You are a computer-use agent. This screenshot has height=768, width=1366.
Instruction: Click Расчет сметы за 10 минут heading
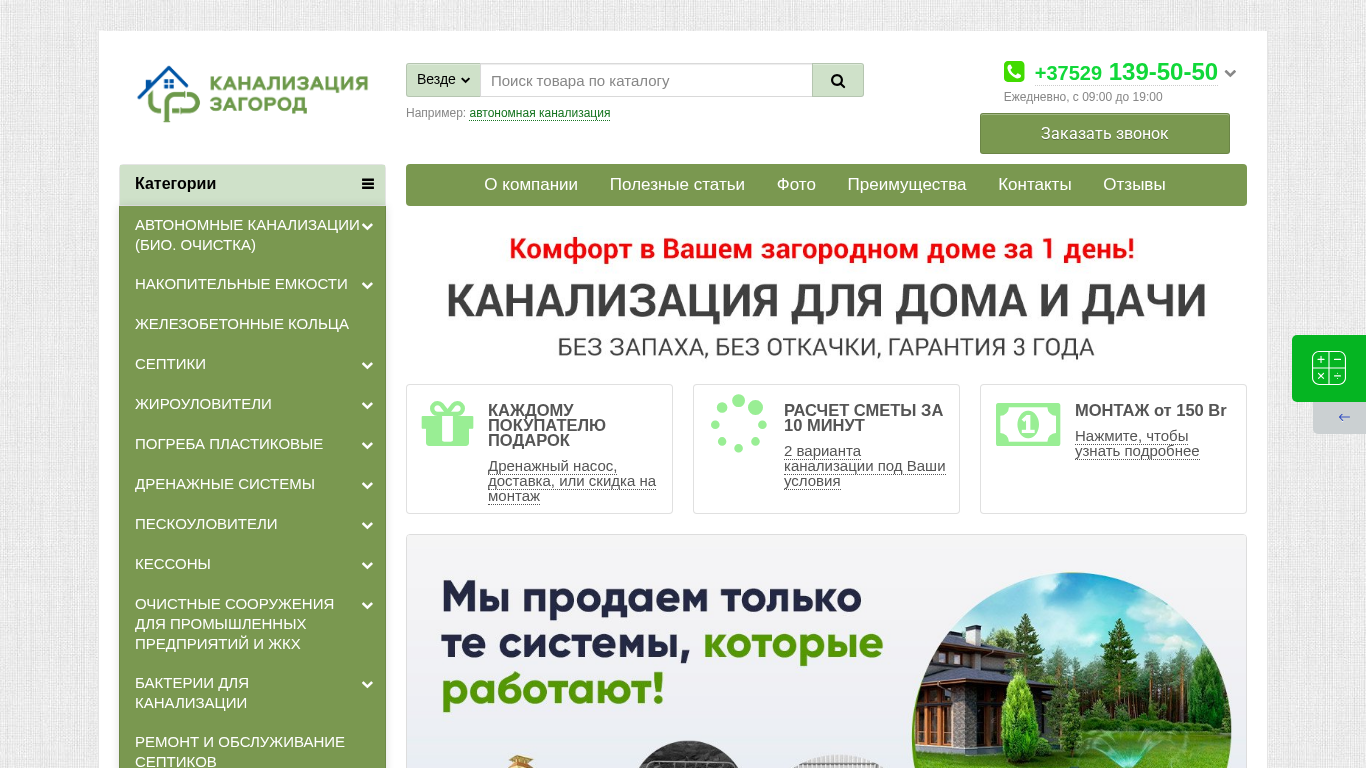coord(864,418)
